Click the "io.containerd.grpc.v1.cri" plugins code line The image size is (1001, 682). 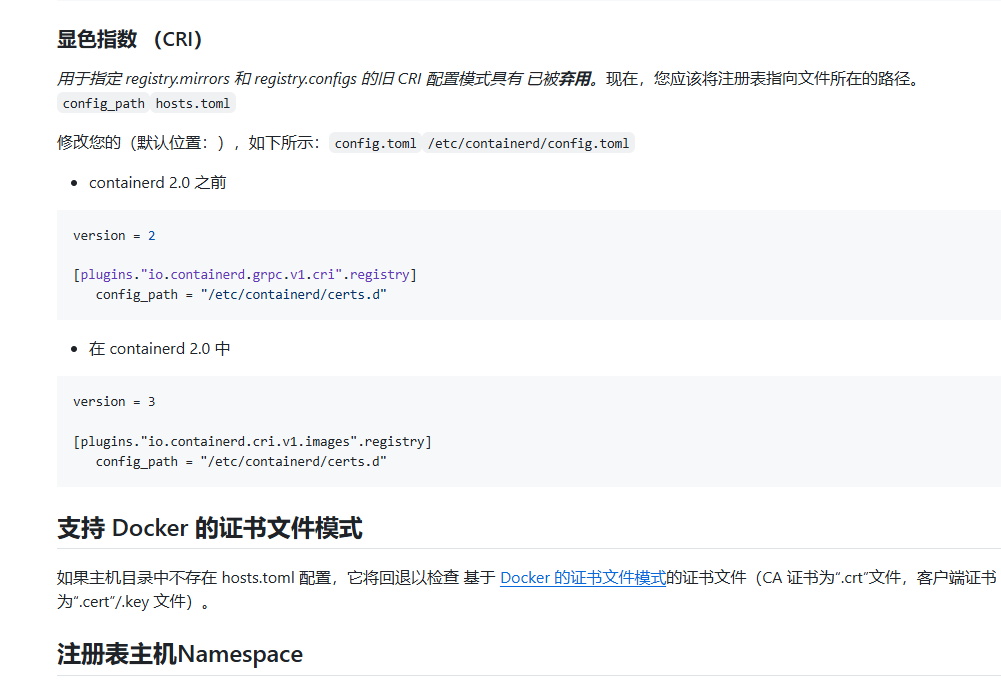pos(245,274)
